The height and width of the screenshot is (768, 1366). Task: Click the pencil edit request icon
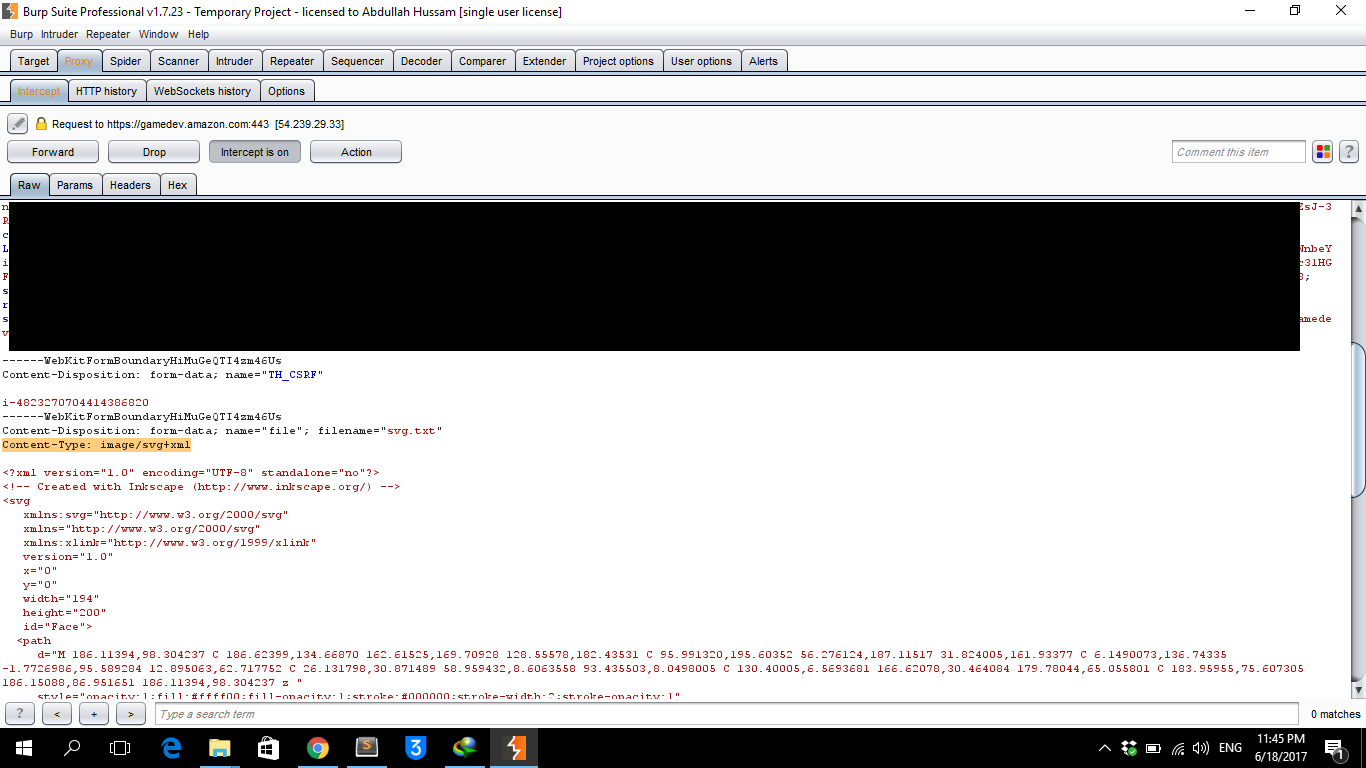point(17,124)
